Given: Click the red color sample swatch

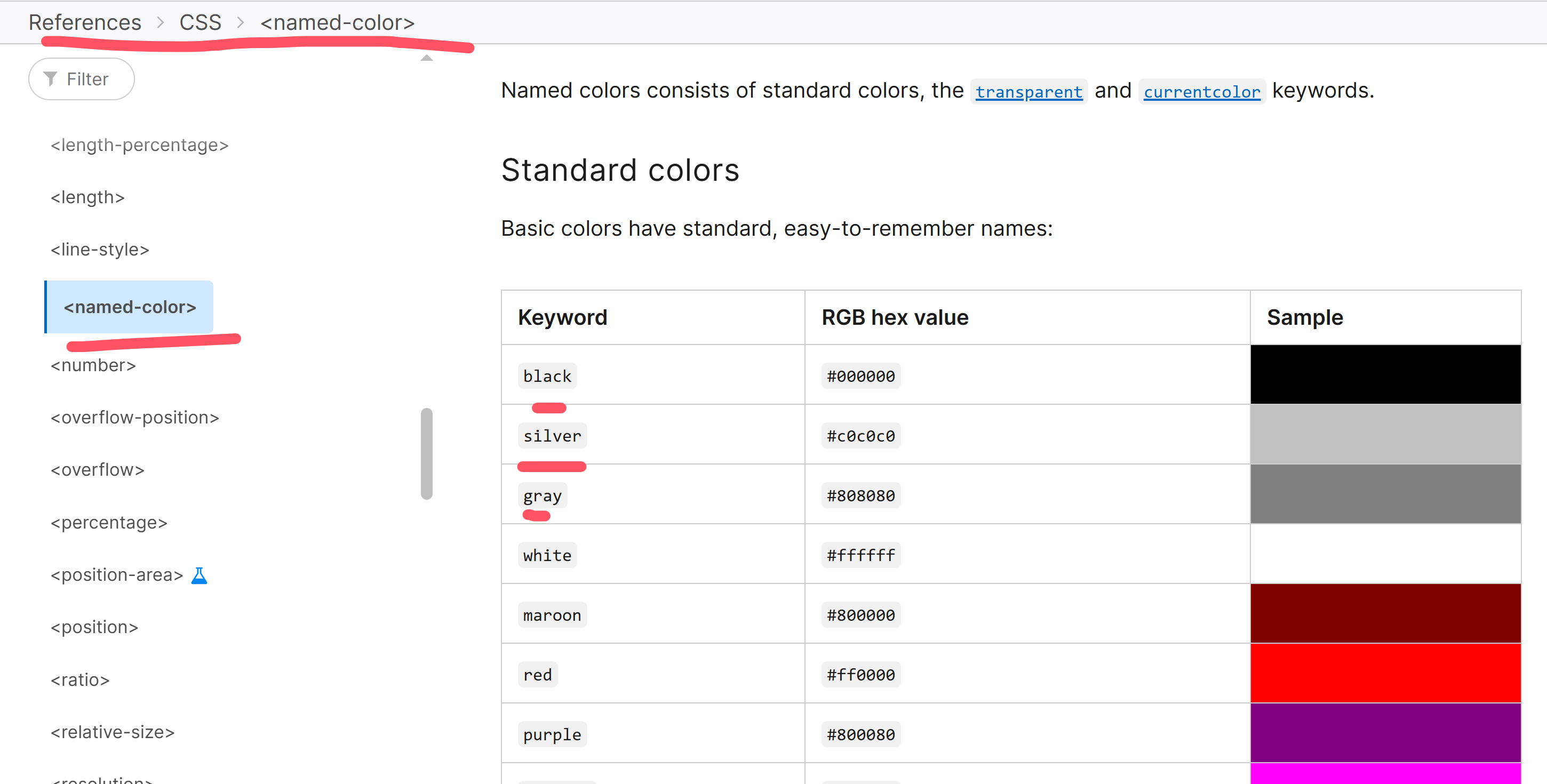Looking at the screenshot, I should coord(1385,673).
